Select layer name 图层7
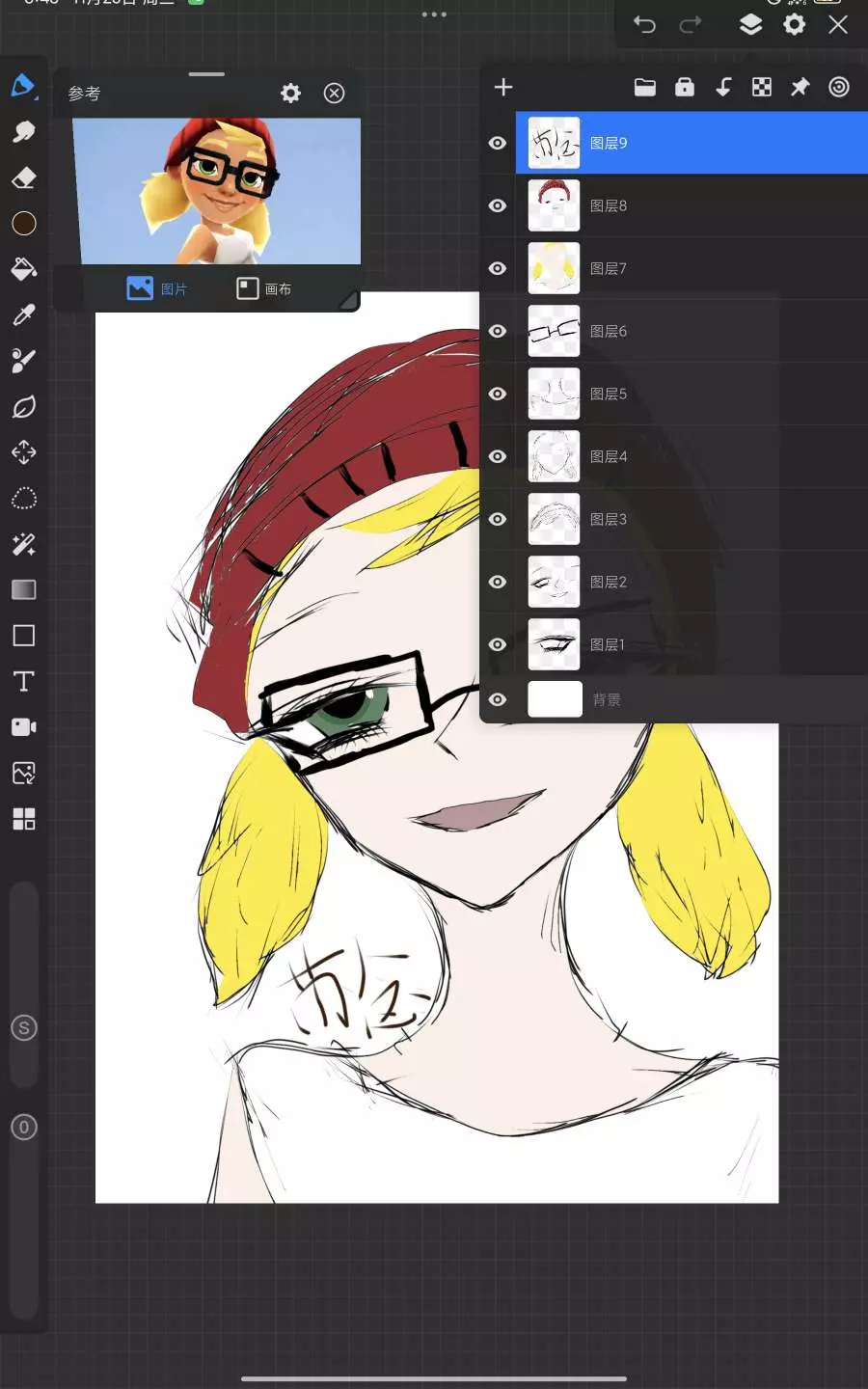Image resolution: width=868 pixels, height=1389 pixels. click(609, 268)
